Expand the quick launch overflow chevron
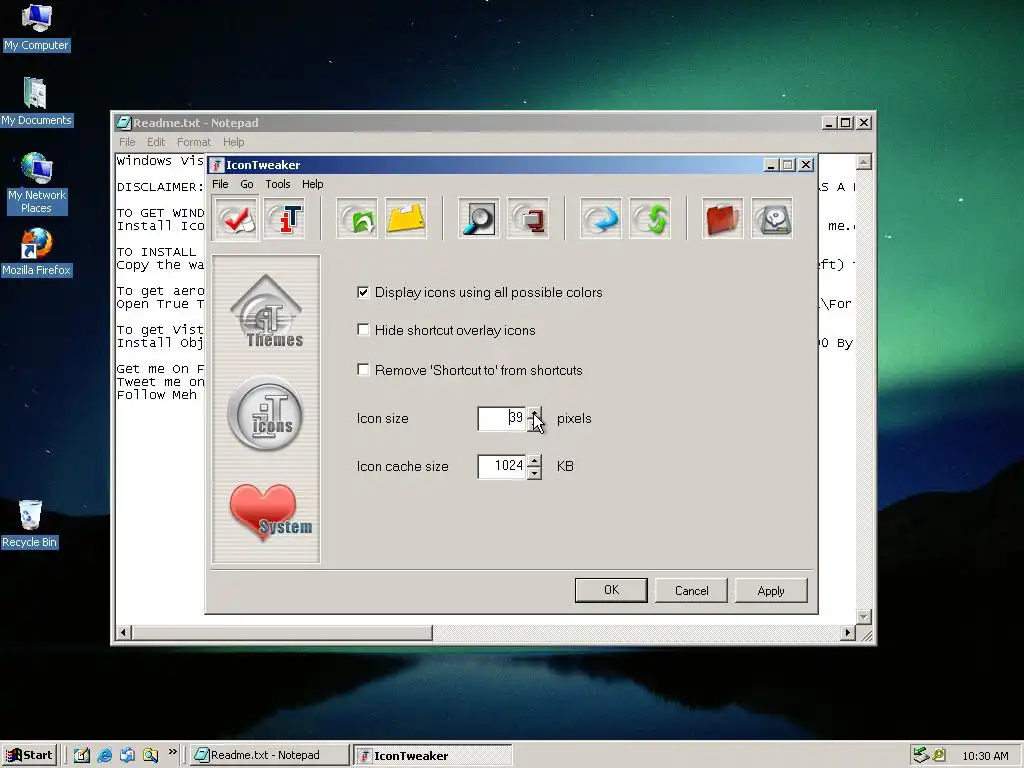 tap(172, 752)
